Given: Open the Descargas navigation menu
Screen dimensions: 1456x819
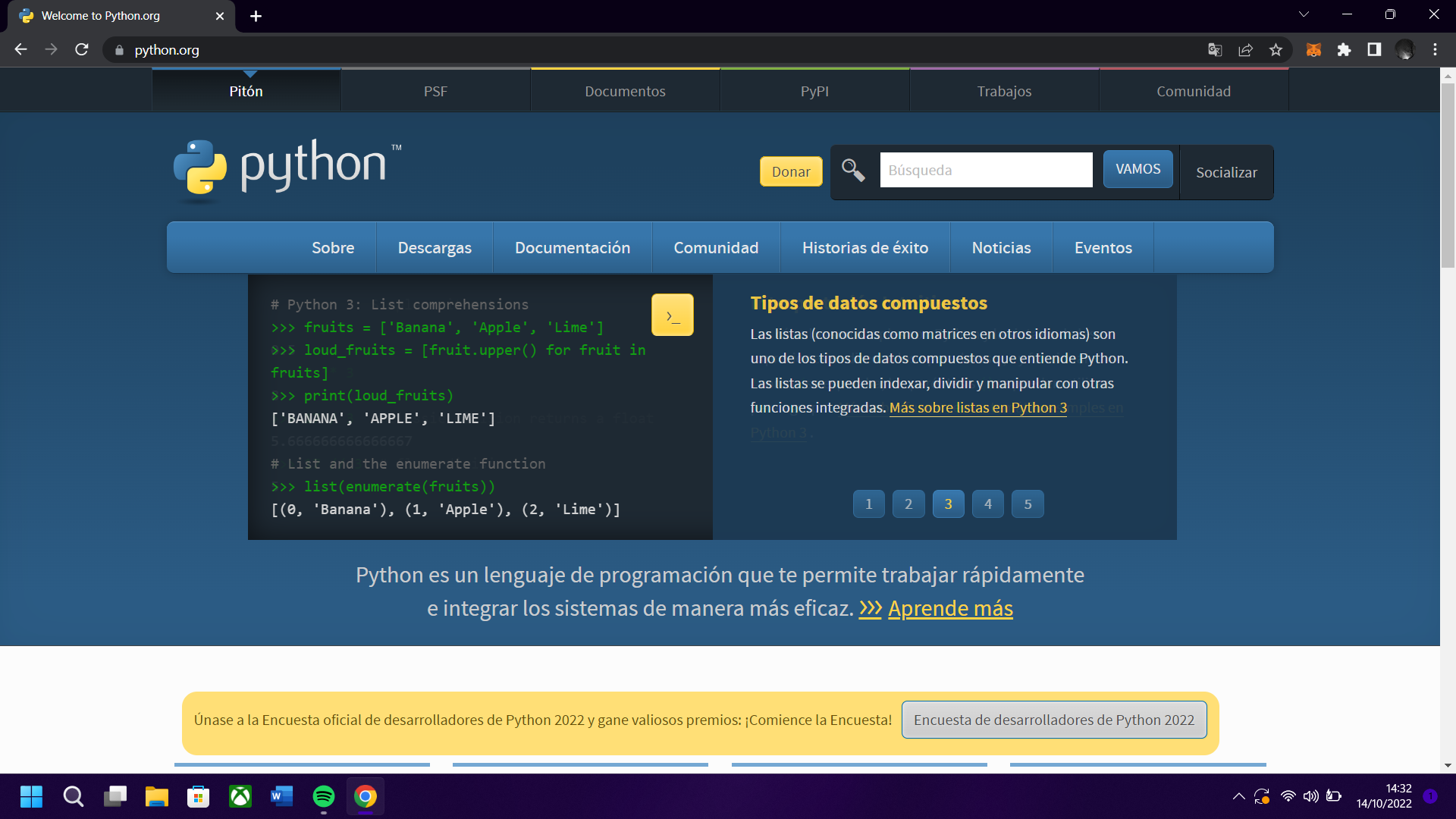Looking at the screenshot, I should [x=435, y=248].
